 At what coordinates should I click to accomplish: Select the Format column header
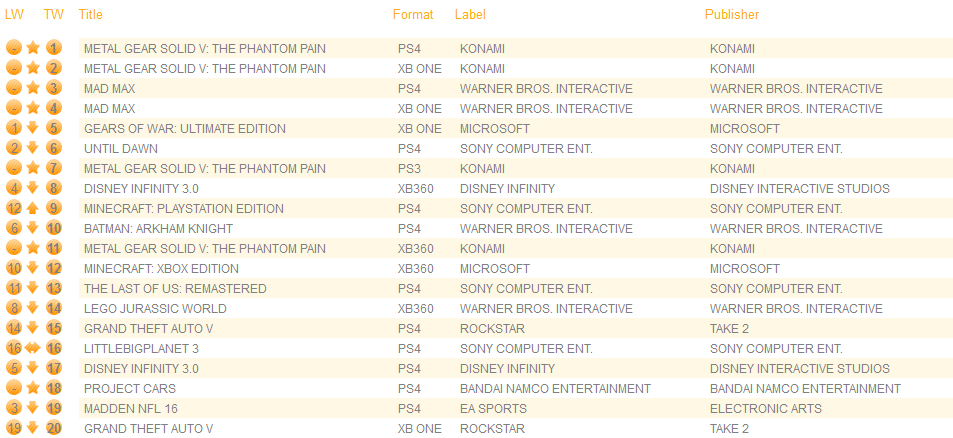click(413, 15)
